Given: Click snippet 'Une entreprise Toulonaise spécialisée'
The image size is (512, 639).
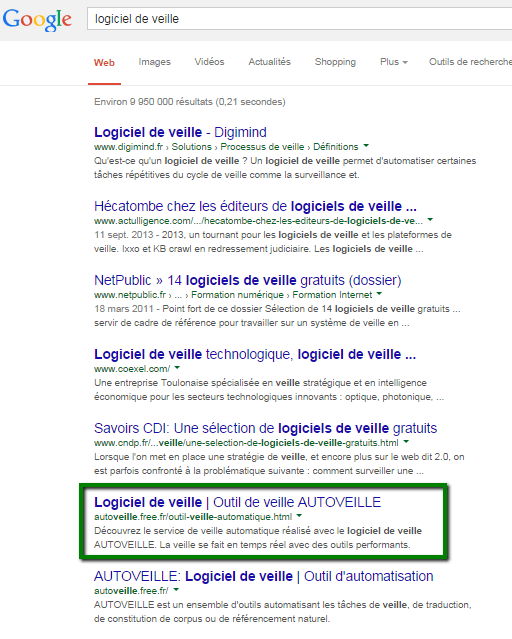Looking at the screenshot, I should point(269,390).
